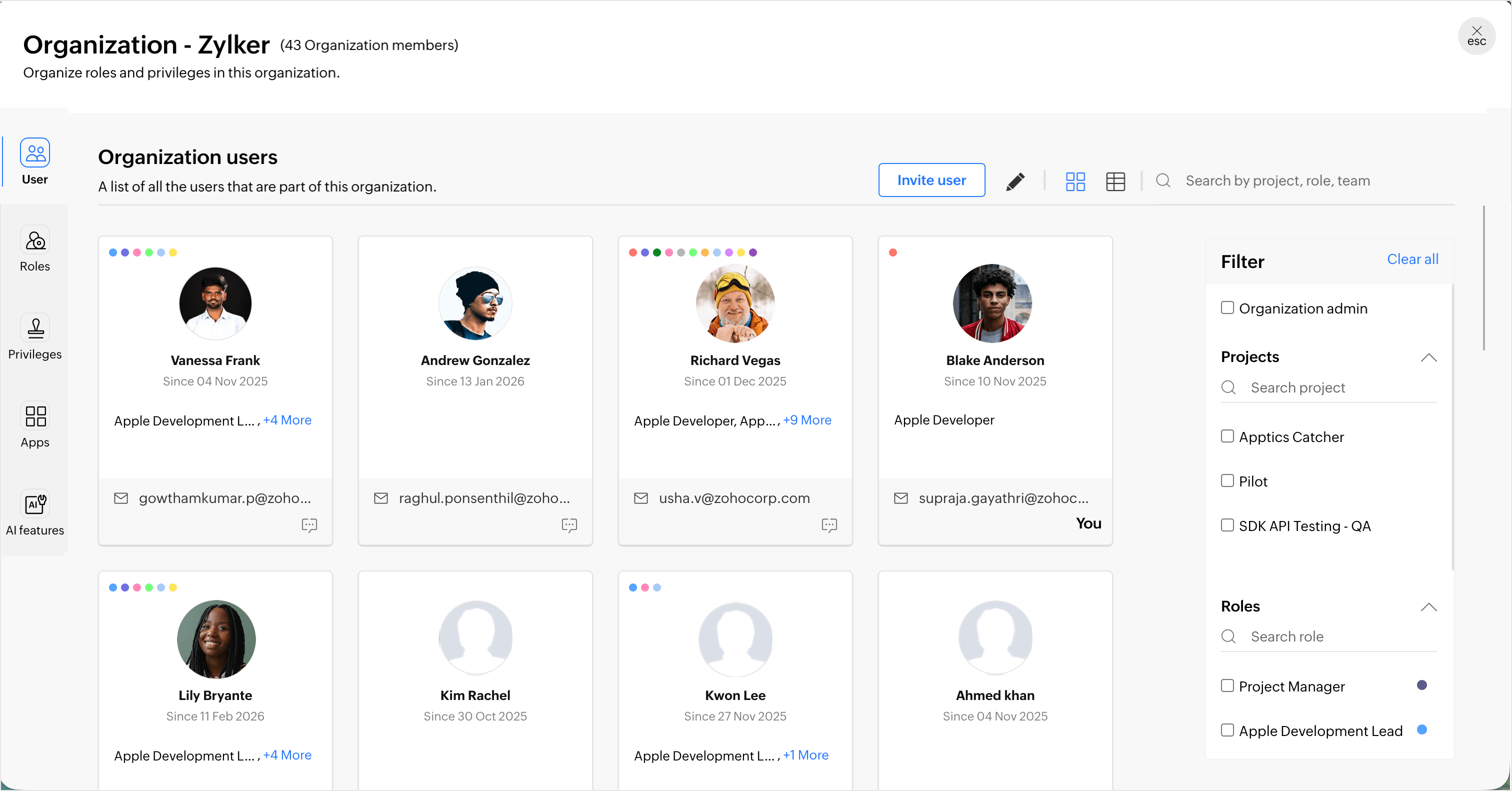Check the Organization admin filter
This screenshot has width=1512, height=791.
[1226, 308]
